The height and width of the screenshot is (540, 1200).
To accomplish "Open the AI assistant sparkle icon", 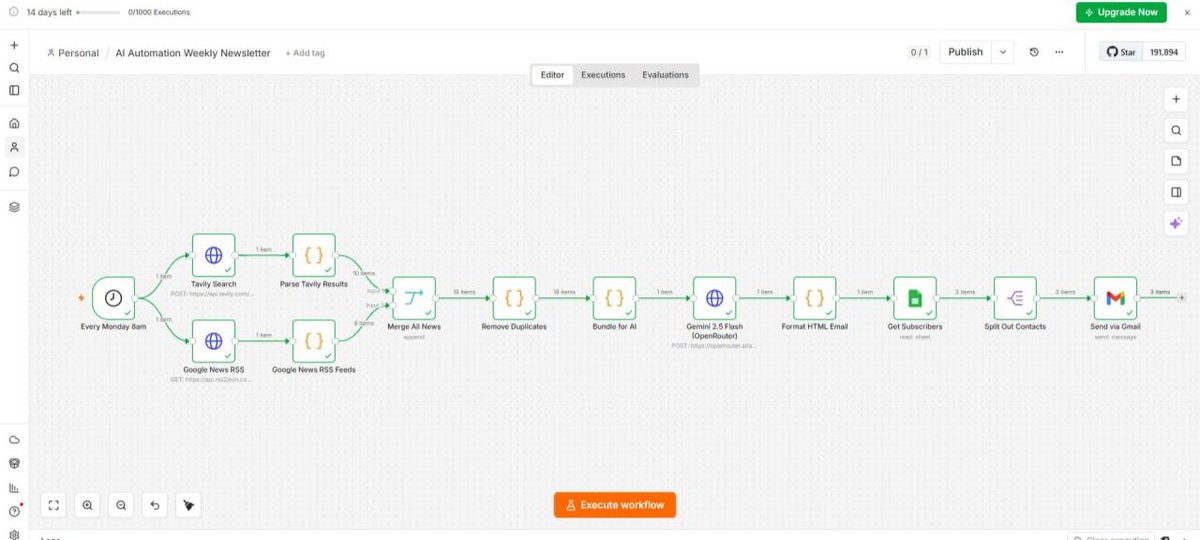I will point(1176,223).
